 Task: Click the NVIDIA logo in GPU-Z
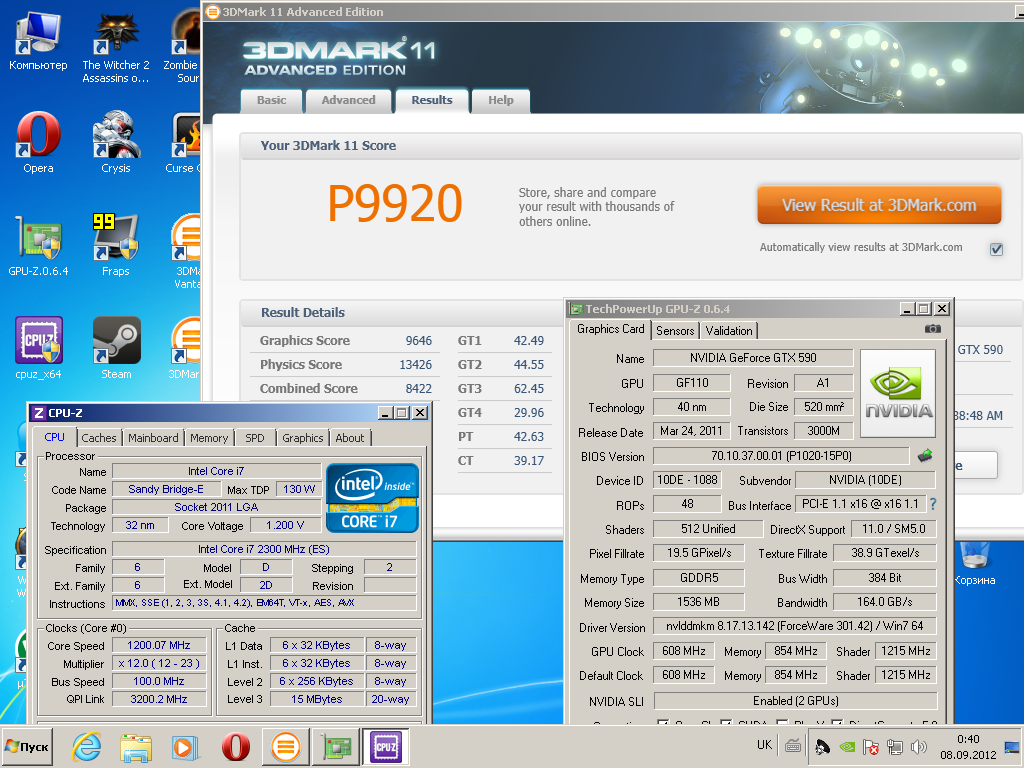(898, 393)
